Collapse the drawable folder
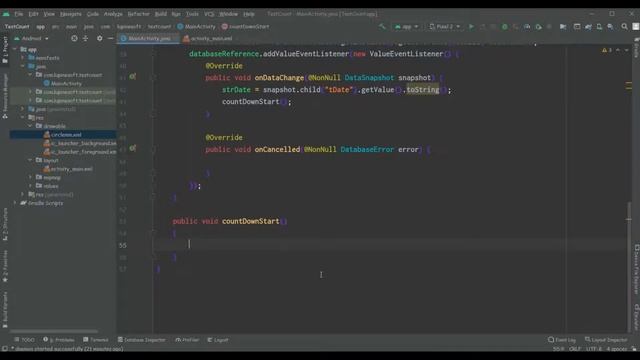 tap(31, 126)
